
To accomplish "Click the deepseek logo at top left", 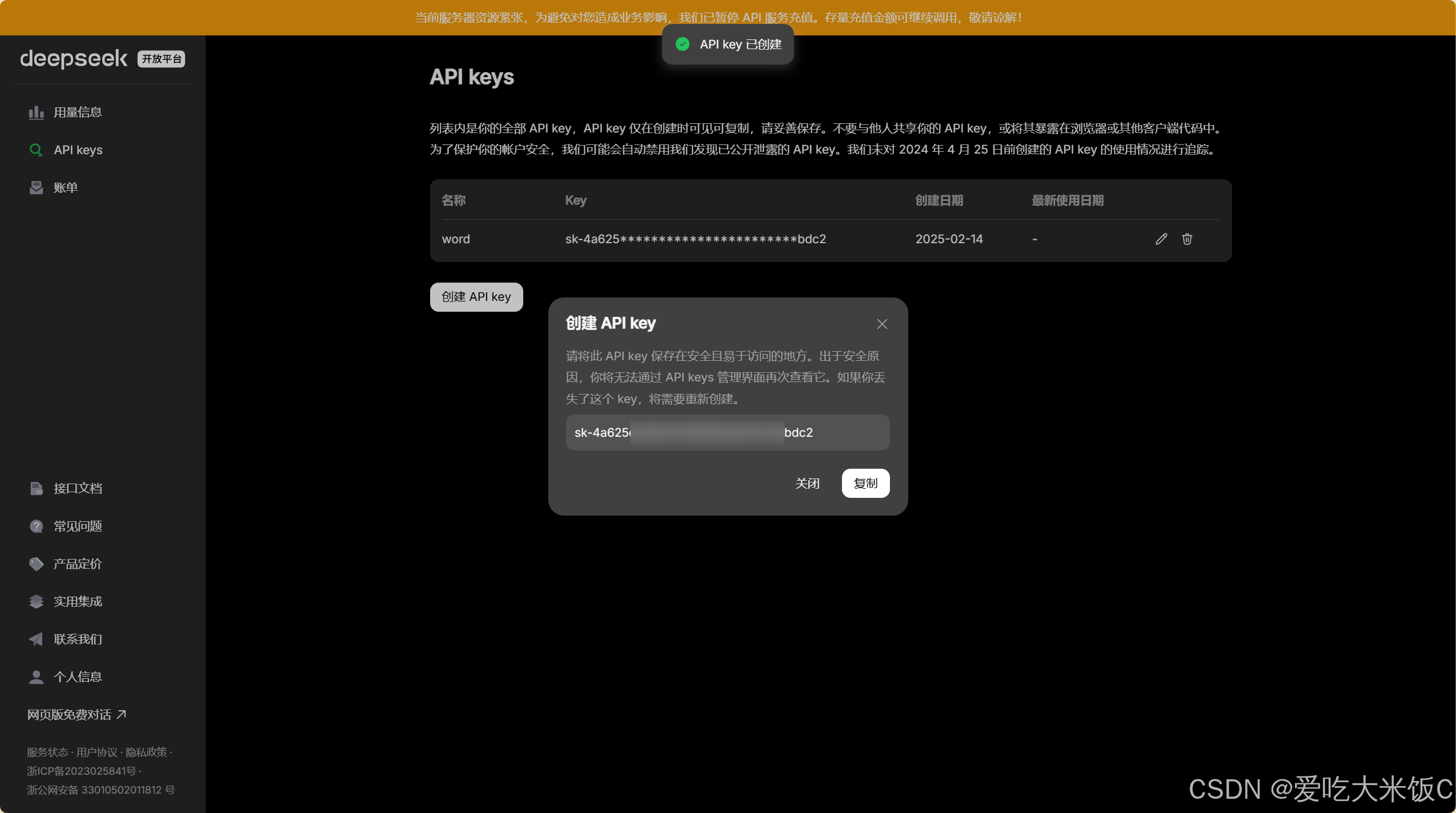I will coord(74,59).
